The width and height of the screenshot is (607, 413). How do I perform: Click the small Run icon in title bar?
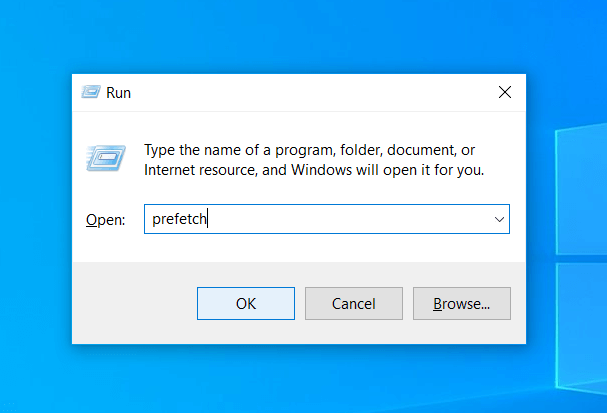pyautogui.click(x=91, y=92)
